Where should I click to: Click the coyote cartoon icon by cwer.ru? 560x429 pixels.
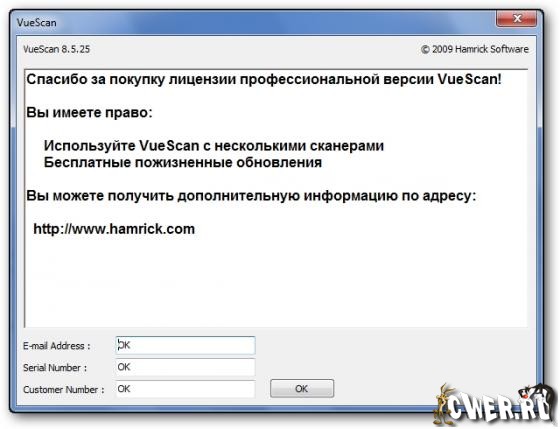coord(442,404)
